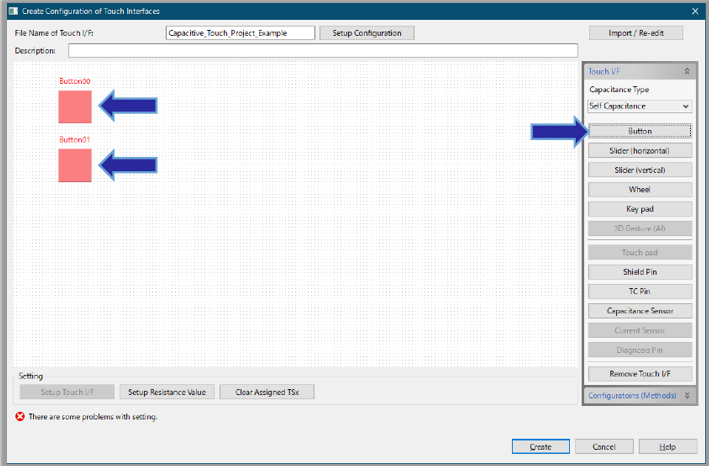The height and width of the screenshot is (466, 709).
Task: Click the 3D Gesture (AI) button
Action: pos(640,228)
